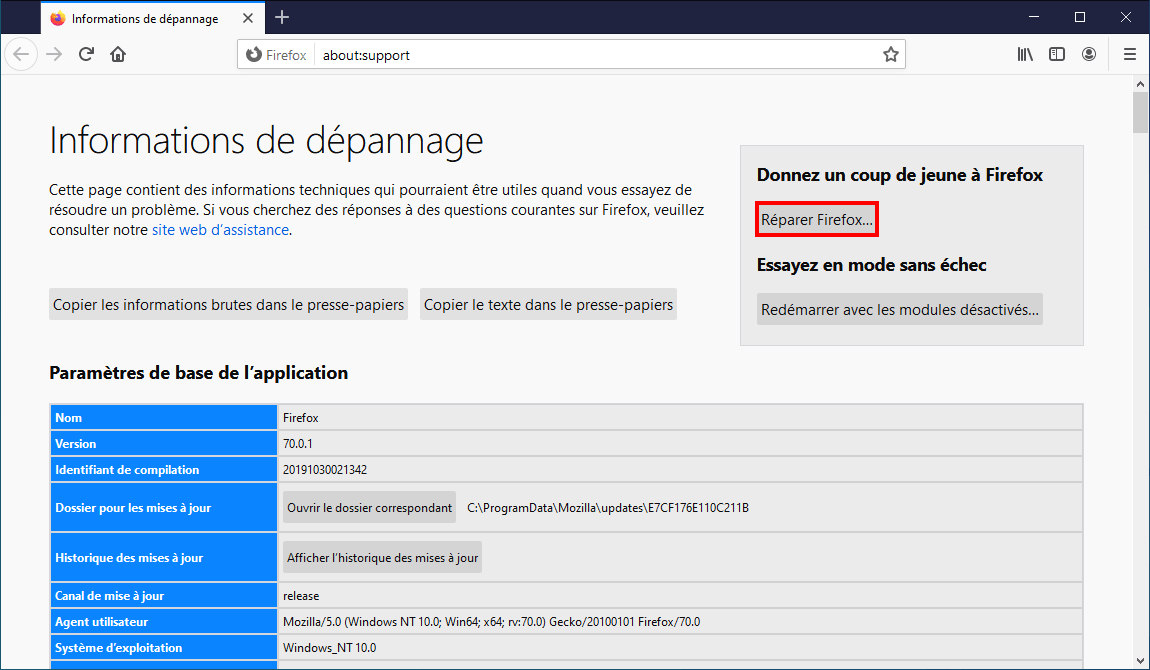The height and width of the screenshot is (670, 1150).
Task: Click the forward navigation arrow
Action: point(54,54)
